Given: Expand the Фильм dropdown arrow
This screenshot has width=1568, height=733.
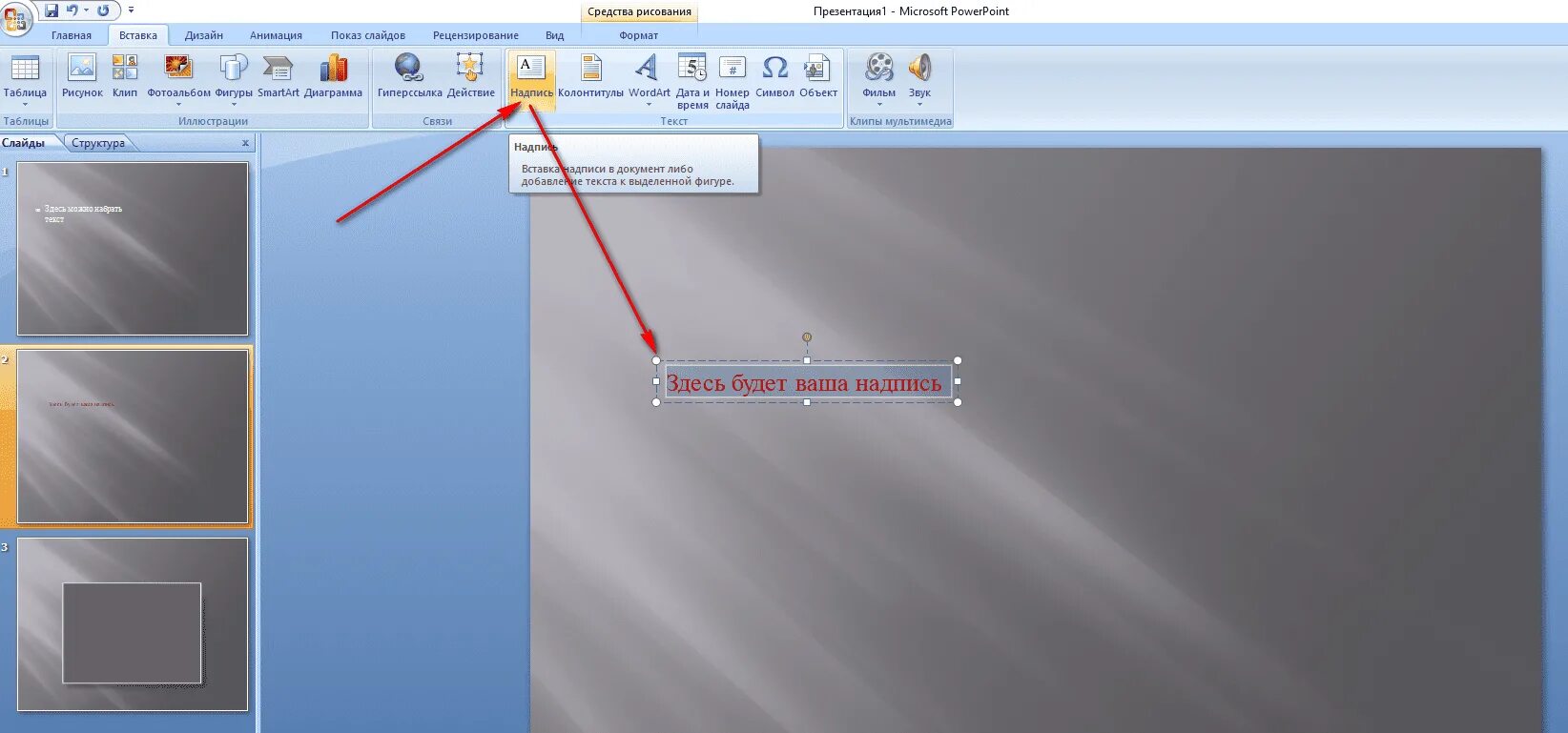Looking at the screenshot, I should [878, 105].
